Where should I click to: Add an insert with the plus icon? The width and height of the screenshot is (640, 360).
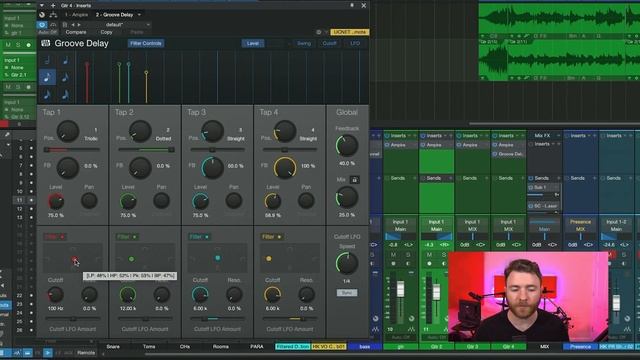click(53, 5)
